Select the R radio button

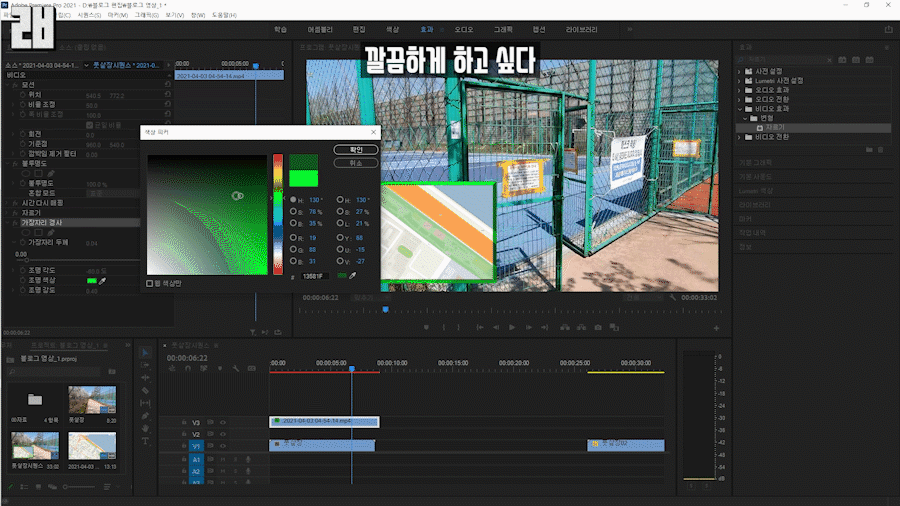(293, 238)
